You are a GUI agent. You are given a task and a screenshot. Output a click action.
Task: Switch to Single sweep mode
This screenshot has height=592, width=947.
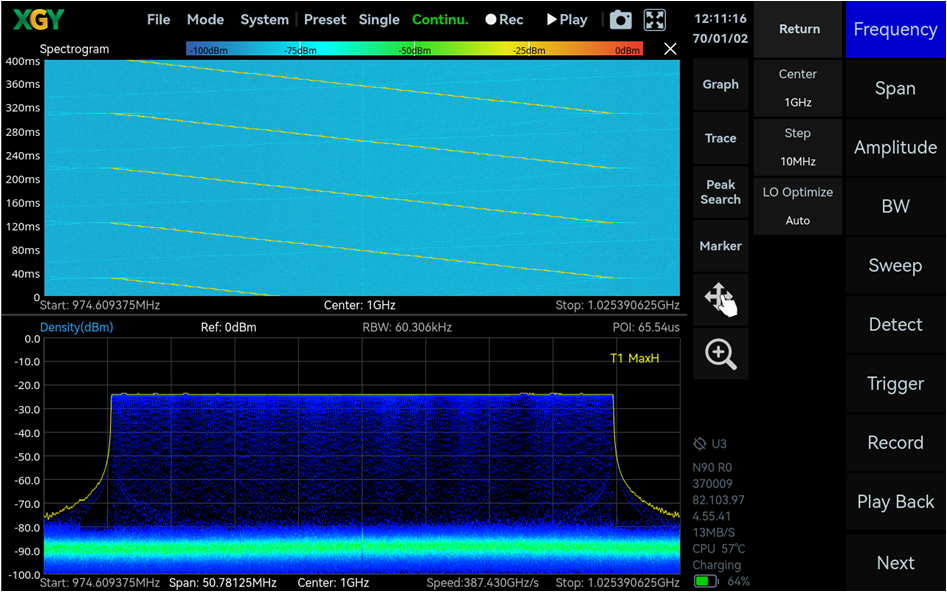[x=379, y=20]
